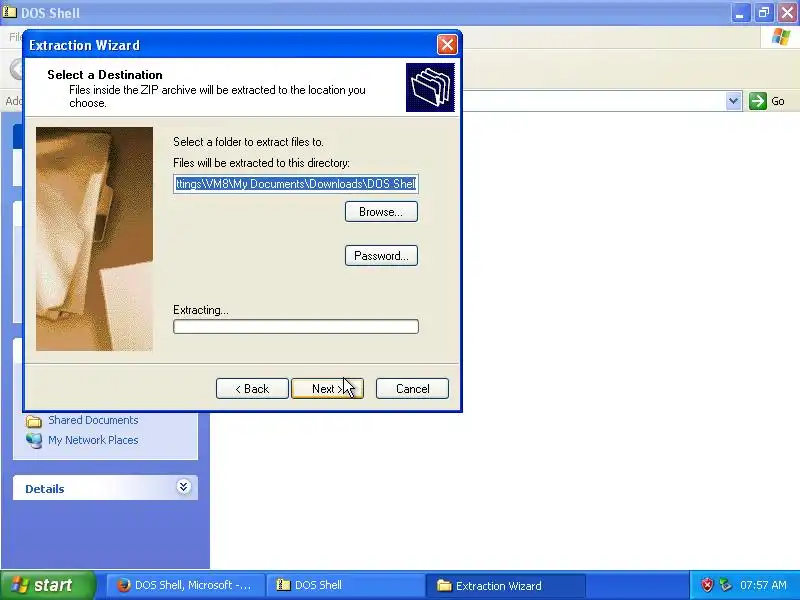Click the green Go arrow button

[758, 101]
